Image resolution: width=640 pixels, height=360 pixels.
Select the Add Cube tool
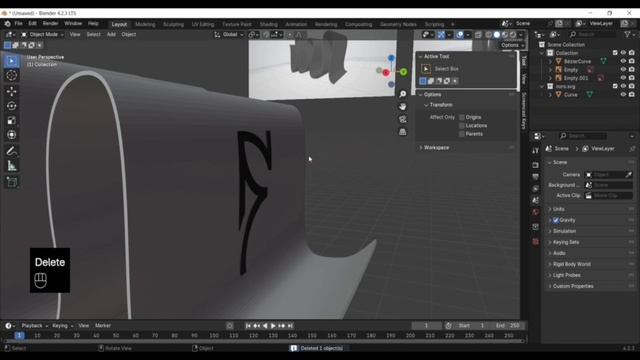[x=11, y=182]
